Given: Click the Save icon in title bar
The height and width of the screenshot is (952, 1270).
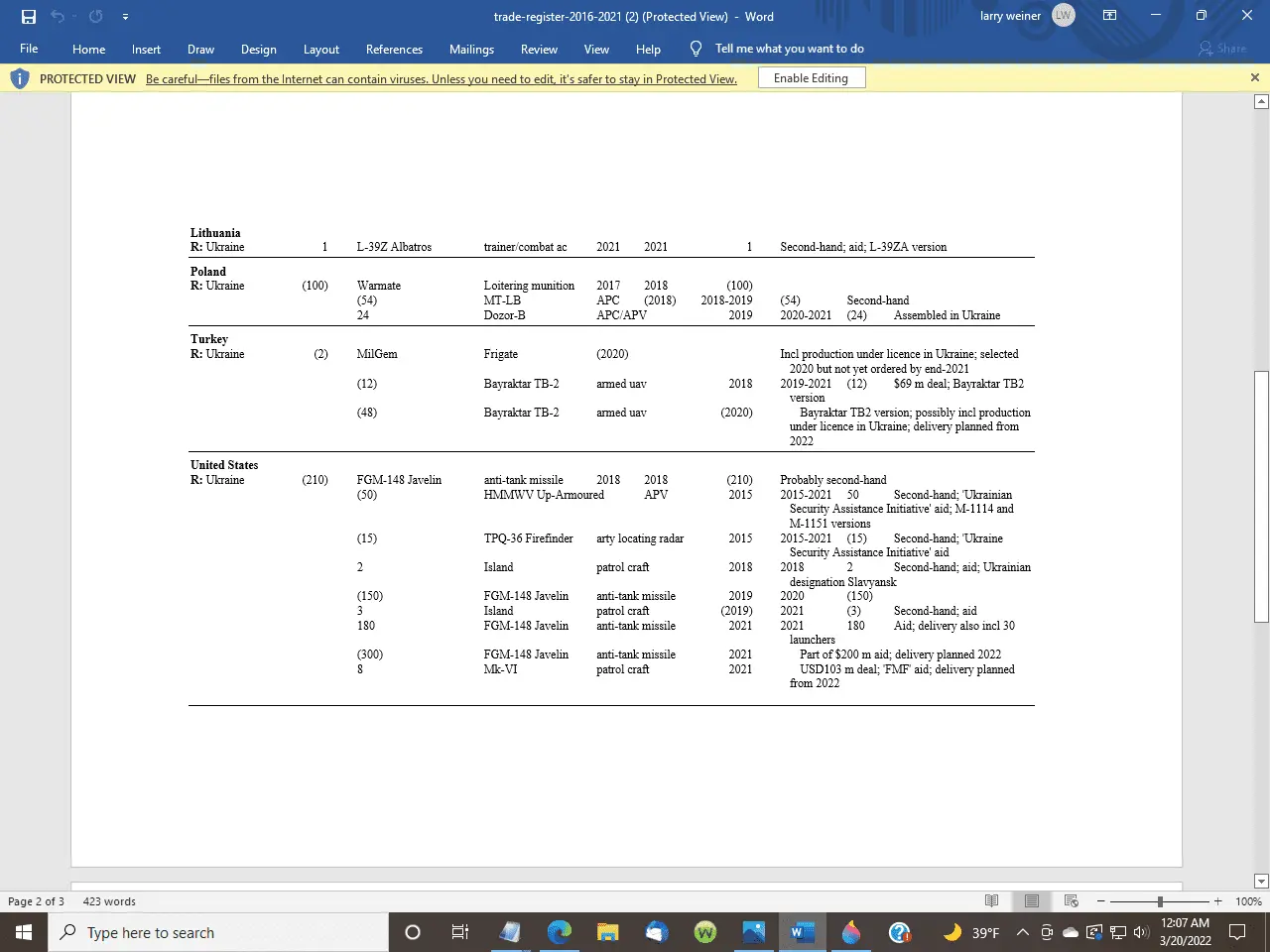Looking at the screenshot, I should click(x=29, y=17).
